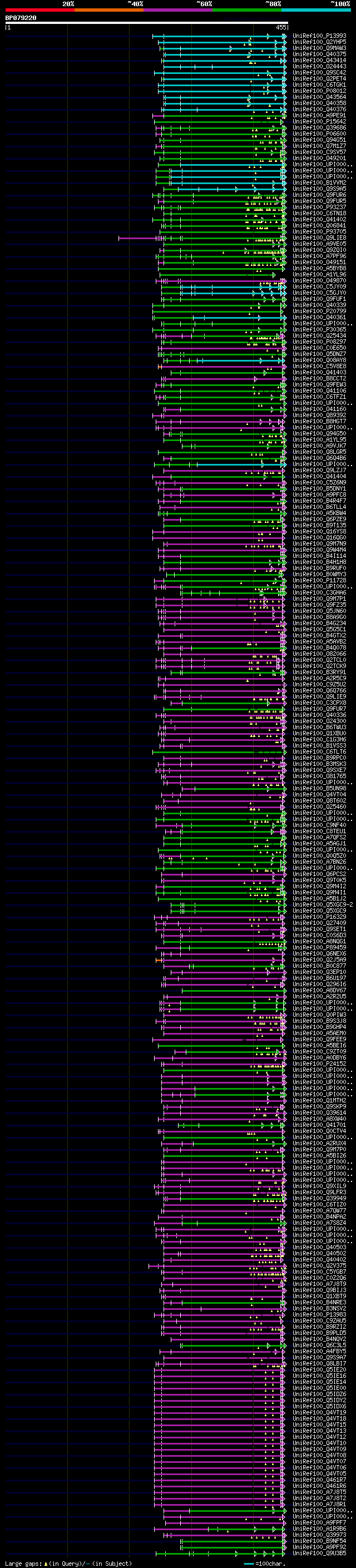Select the UniRef100_A9PE91 entry
Screen dimensions: 356x1568
[319, 115]
